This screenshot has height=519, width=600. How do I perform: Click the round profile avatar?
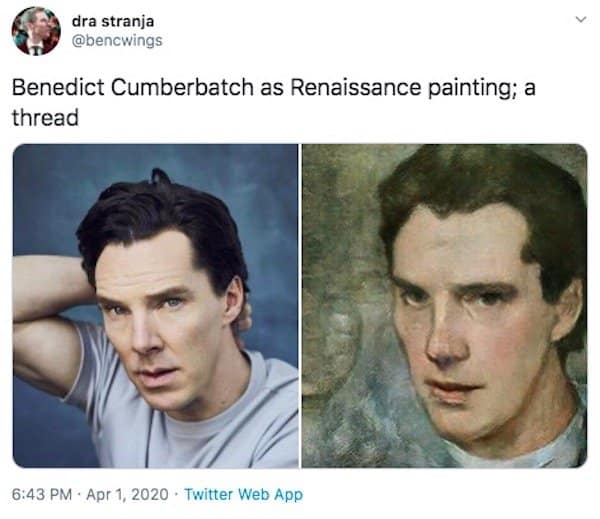pos(36,31)
